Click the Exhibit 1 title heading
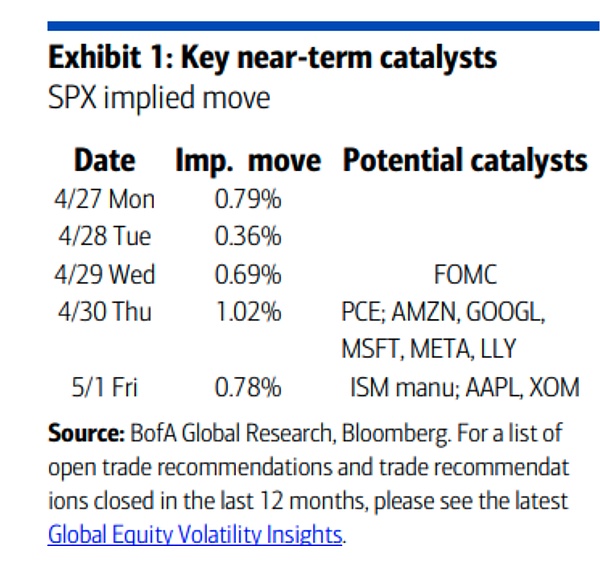 [272, 58]
